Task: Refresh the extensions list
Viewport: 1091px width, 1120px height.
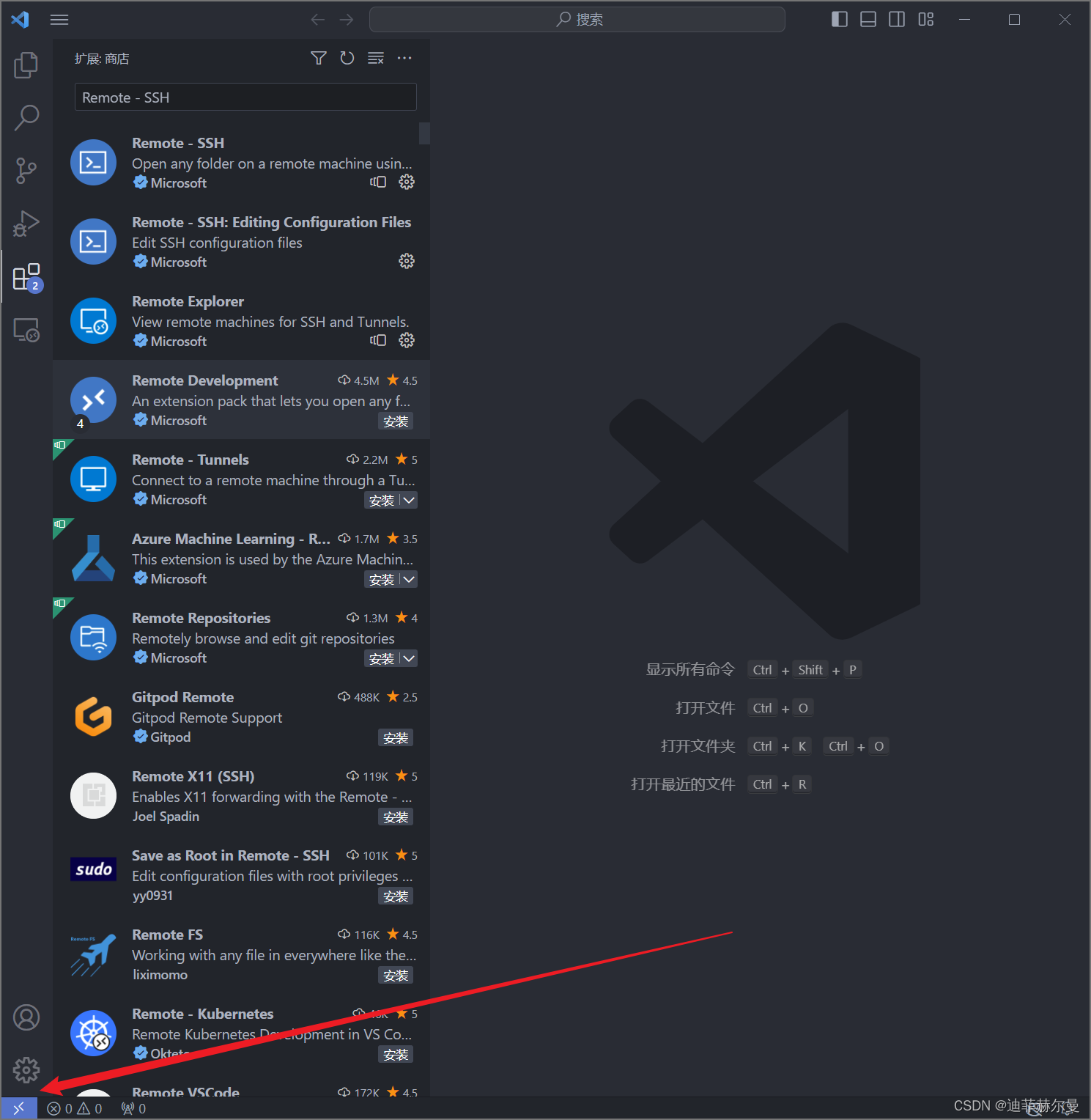Action: [347, 58]
